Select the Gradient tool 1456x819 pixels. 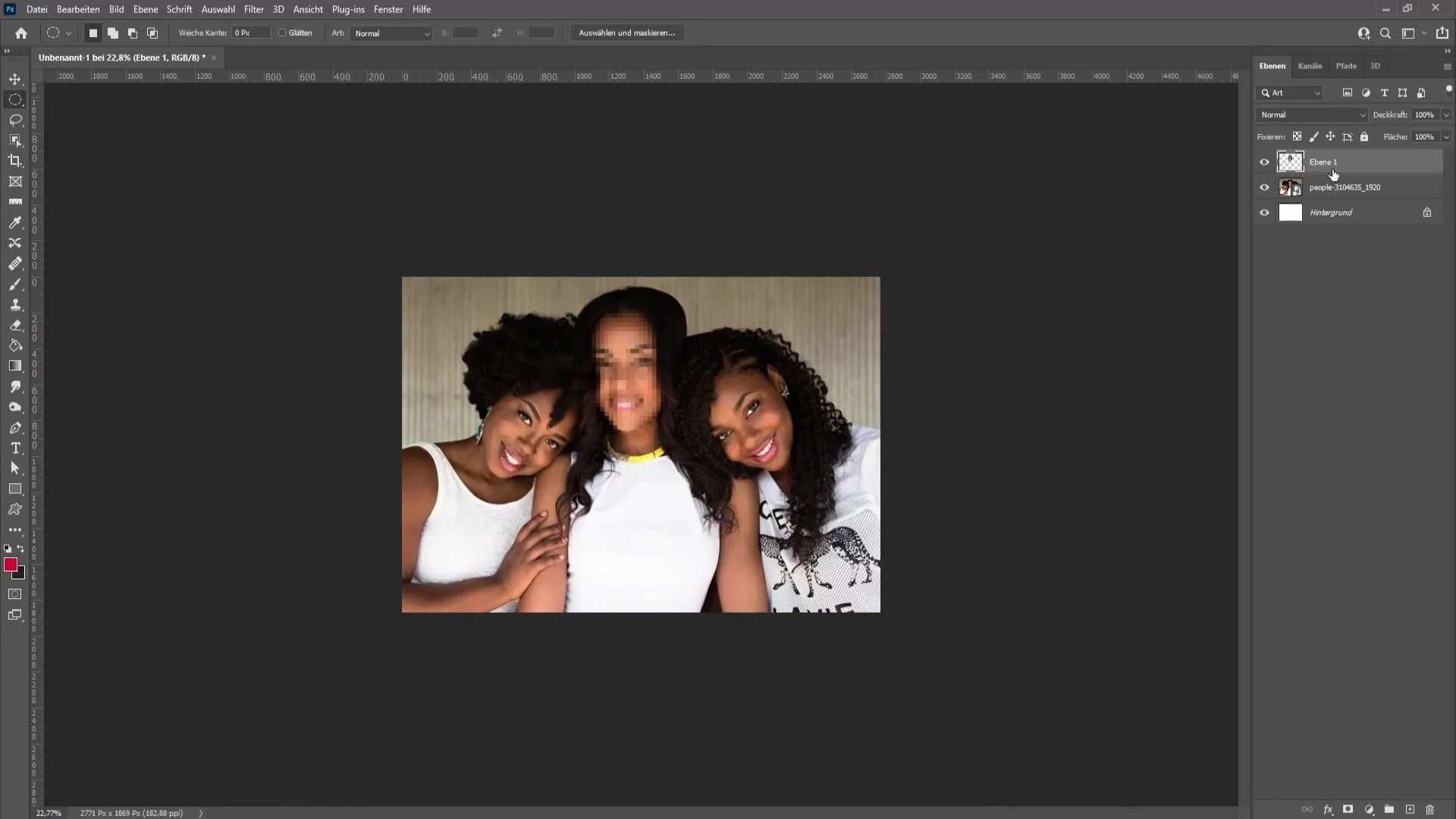click(15, 365)
